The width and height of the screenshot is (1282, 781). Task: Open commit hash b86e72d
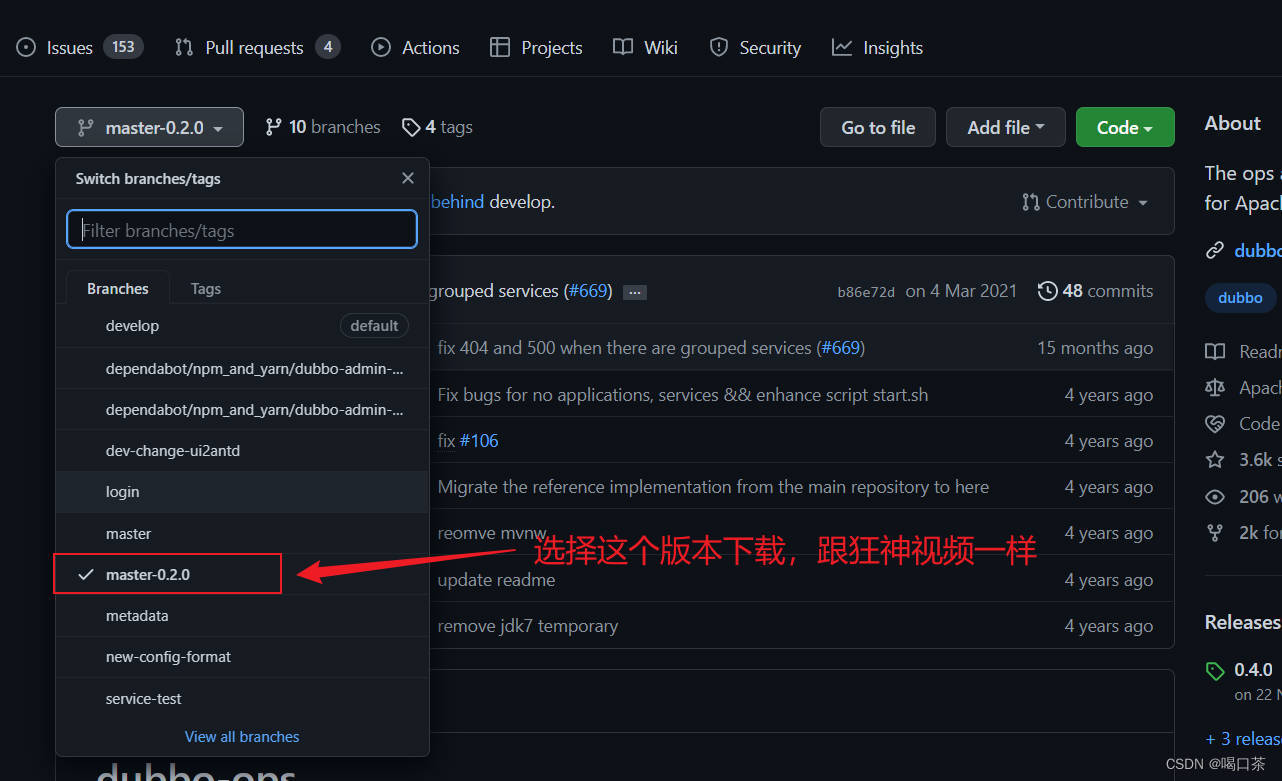(866, 292)
